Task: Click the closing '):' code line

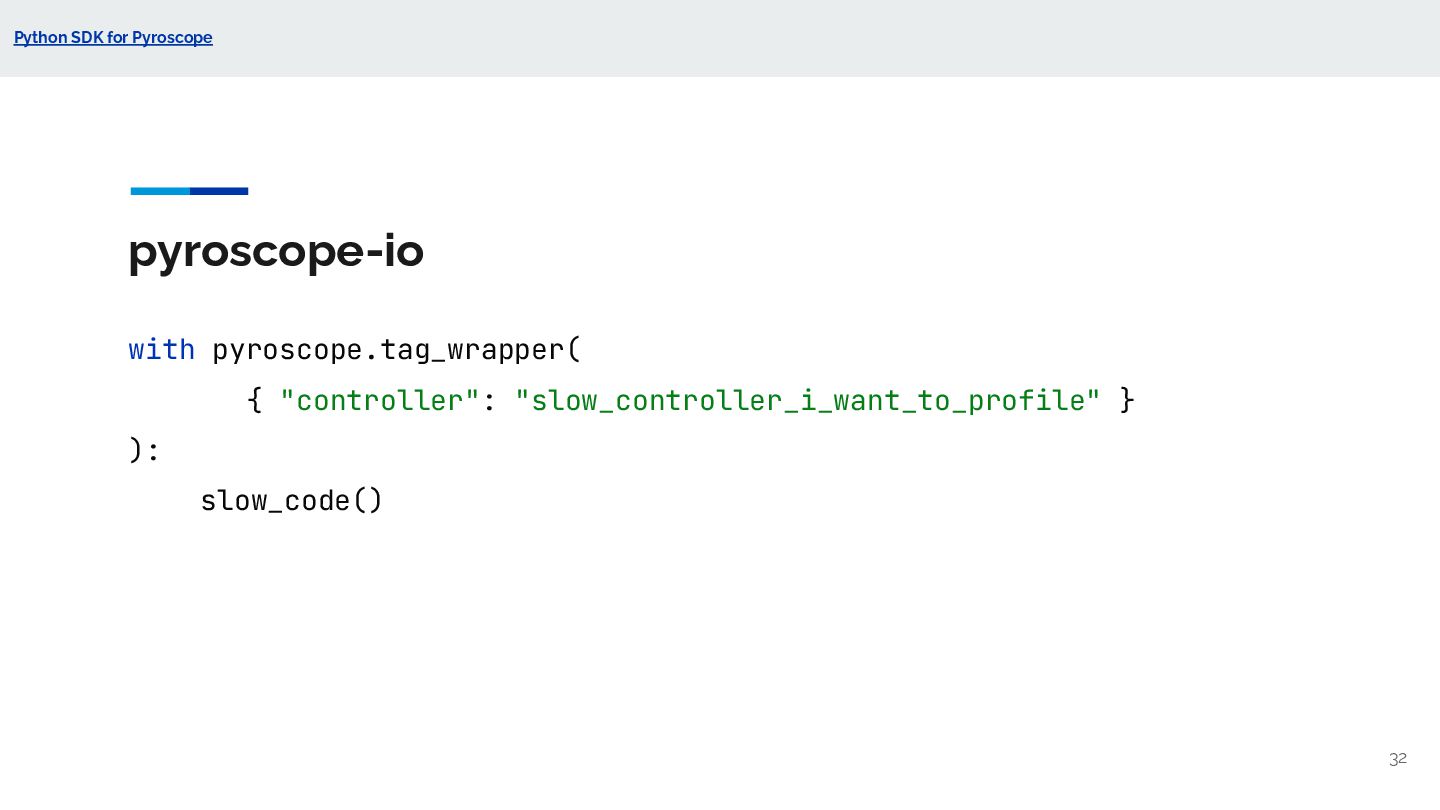Action: [x=144, y=451]
